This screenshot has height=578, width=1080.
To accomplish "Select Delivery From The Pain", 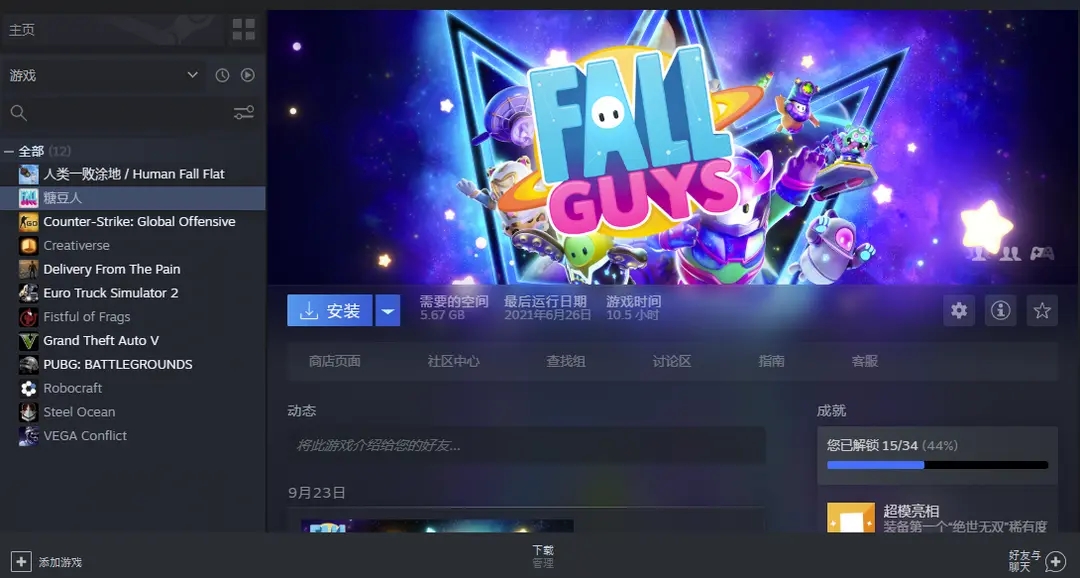I will [x=112, y=269].
